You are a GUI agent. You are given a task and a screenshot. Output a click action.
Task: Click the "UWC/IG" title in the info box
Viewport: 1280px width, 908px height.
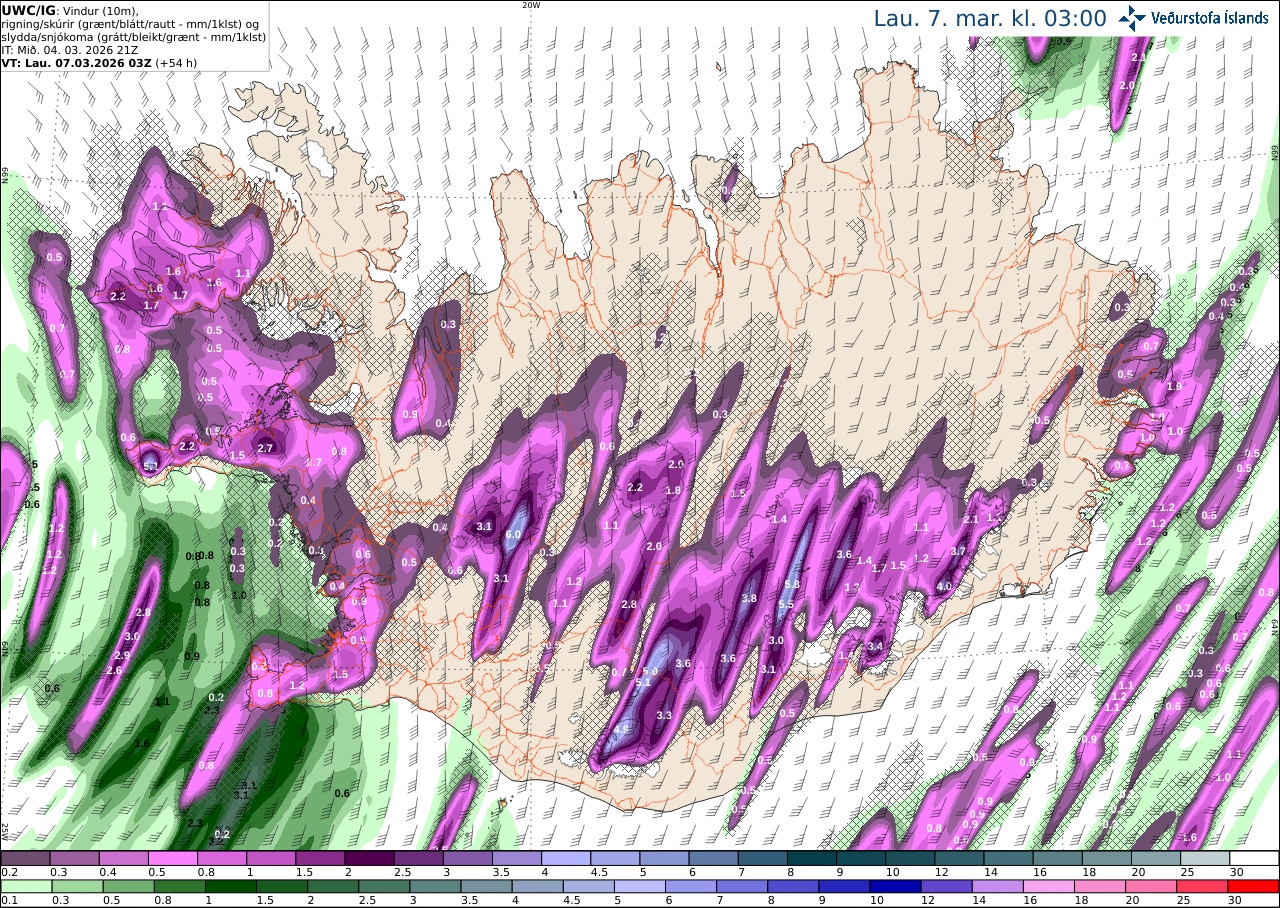pos(28,10)
